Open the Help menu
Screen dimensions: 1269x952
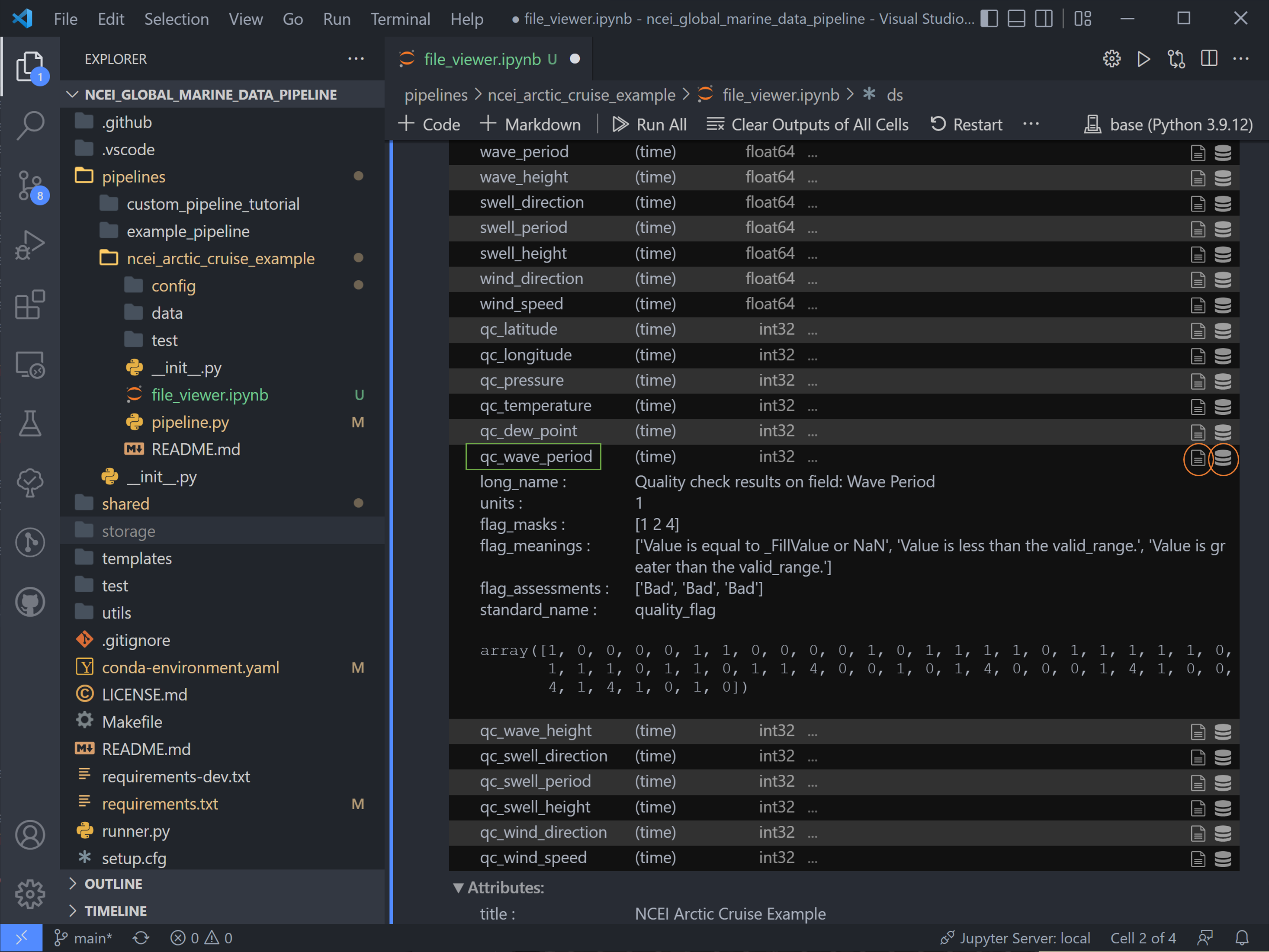click(466, 19)
